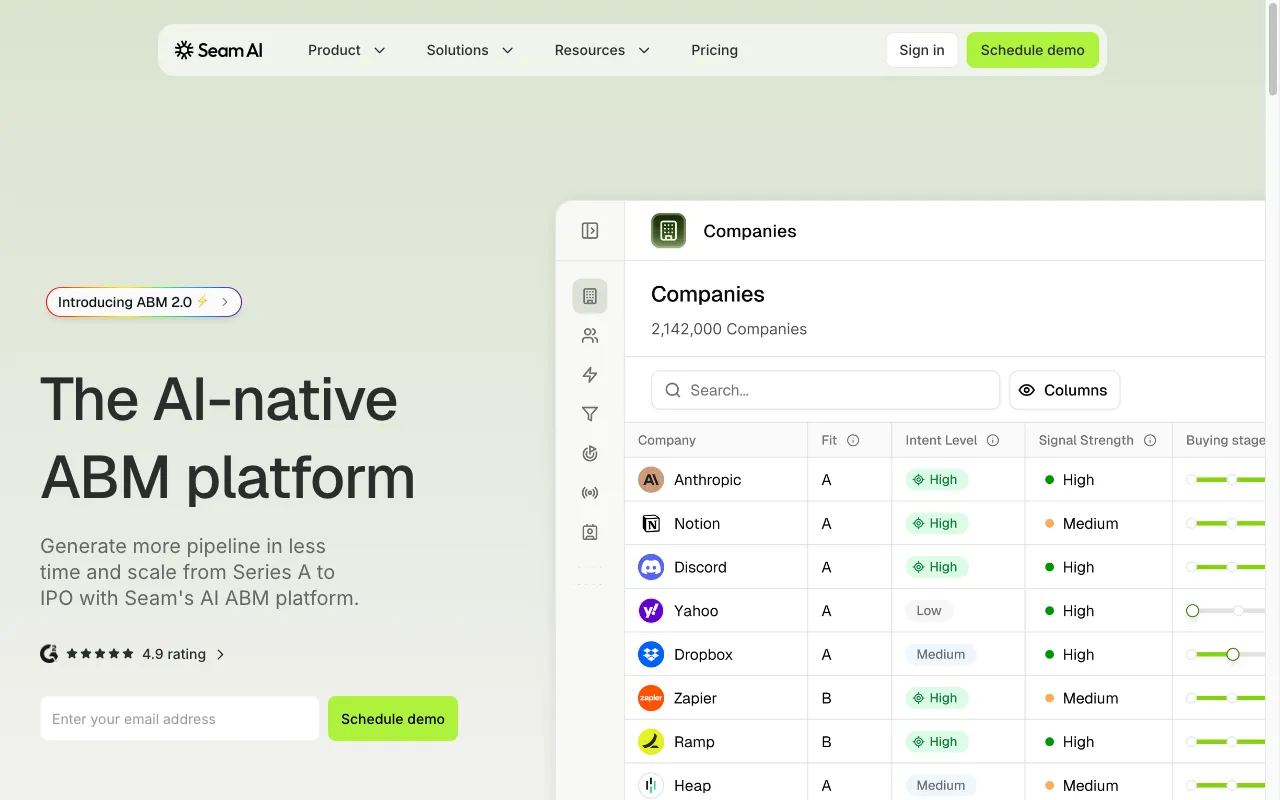Screen dimensions: 1280x800
Task: Adjust the Anthropic buying stage slider
Action: click(x=1226, y=480)
